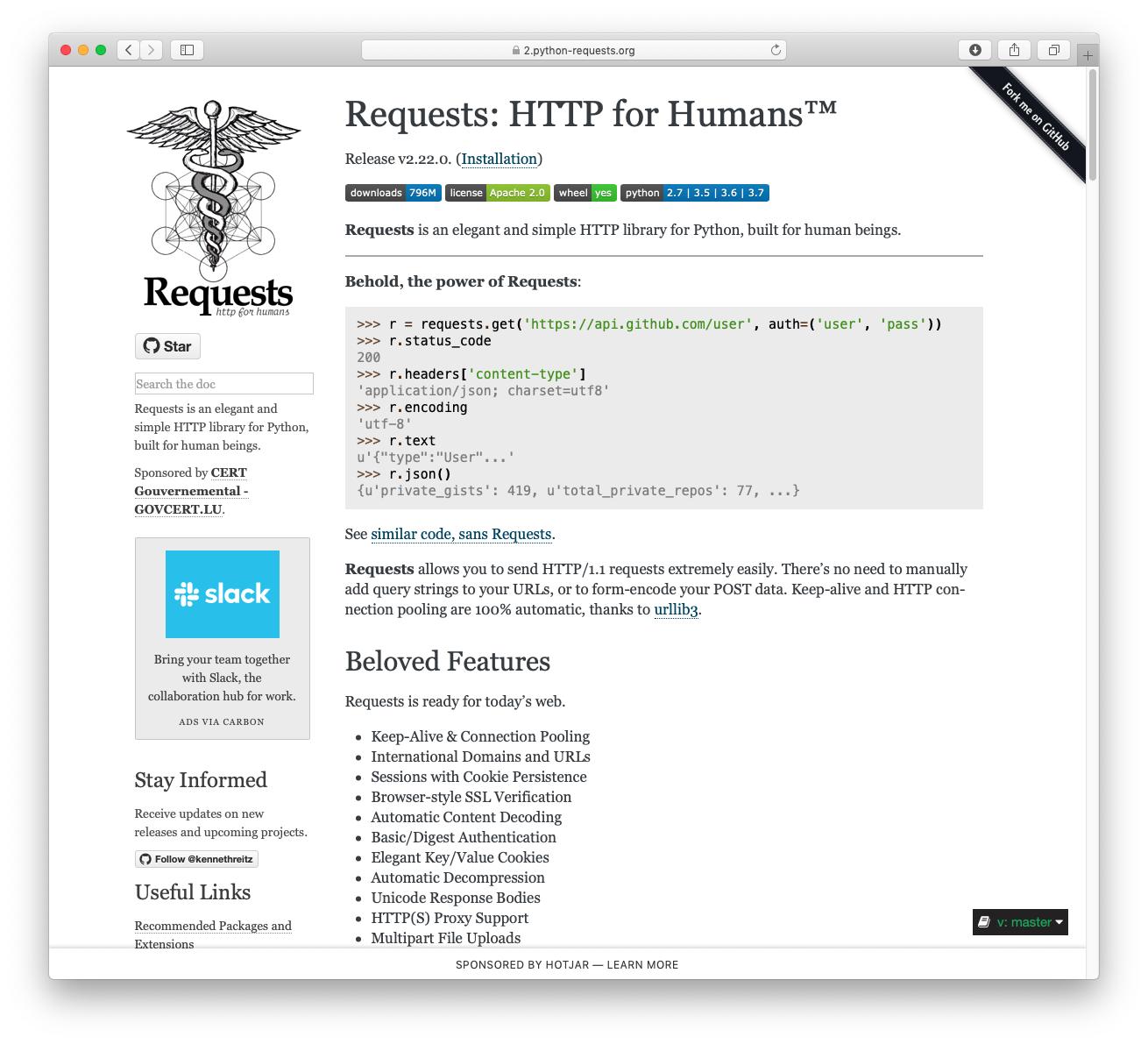Follow the Ads via Carbon link
The height and width of the screenshot is (1044, 1148).
(222, 721)
